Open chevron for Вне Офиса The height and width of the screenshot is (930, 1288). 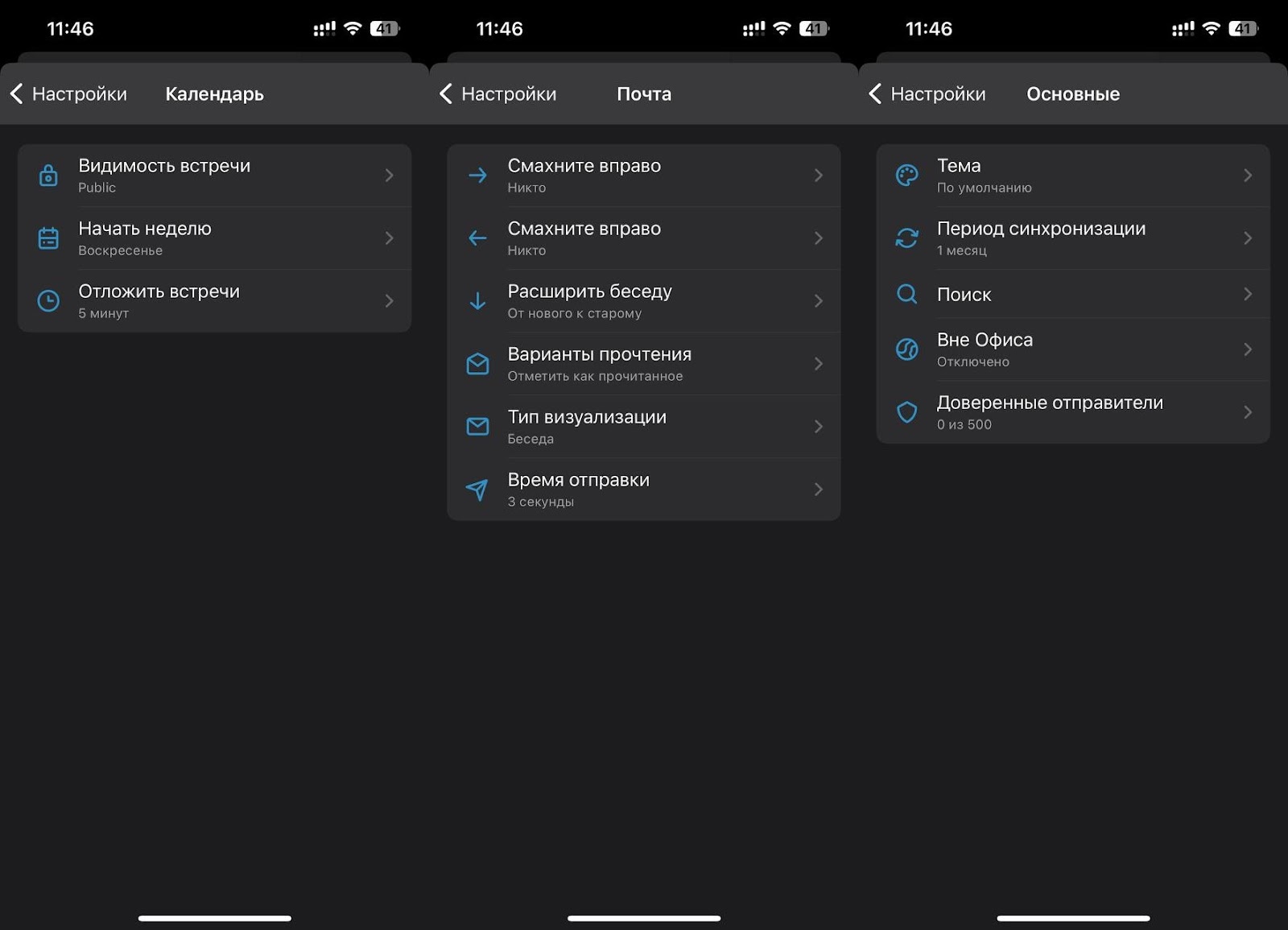(1248, 349)
